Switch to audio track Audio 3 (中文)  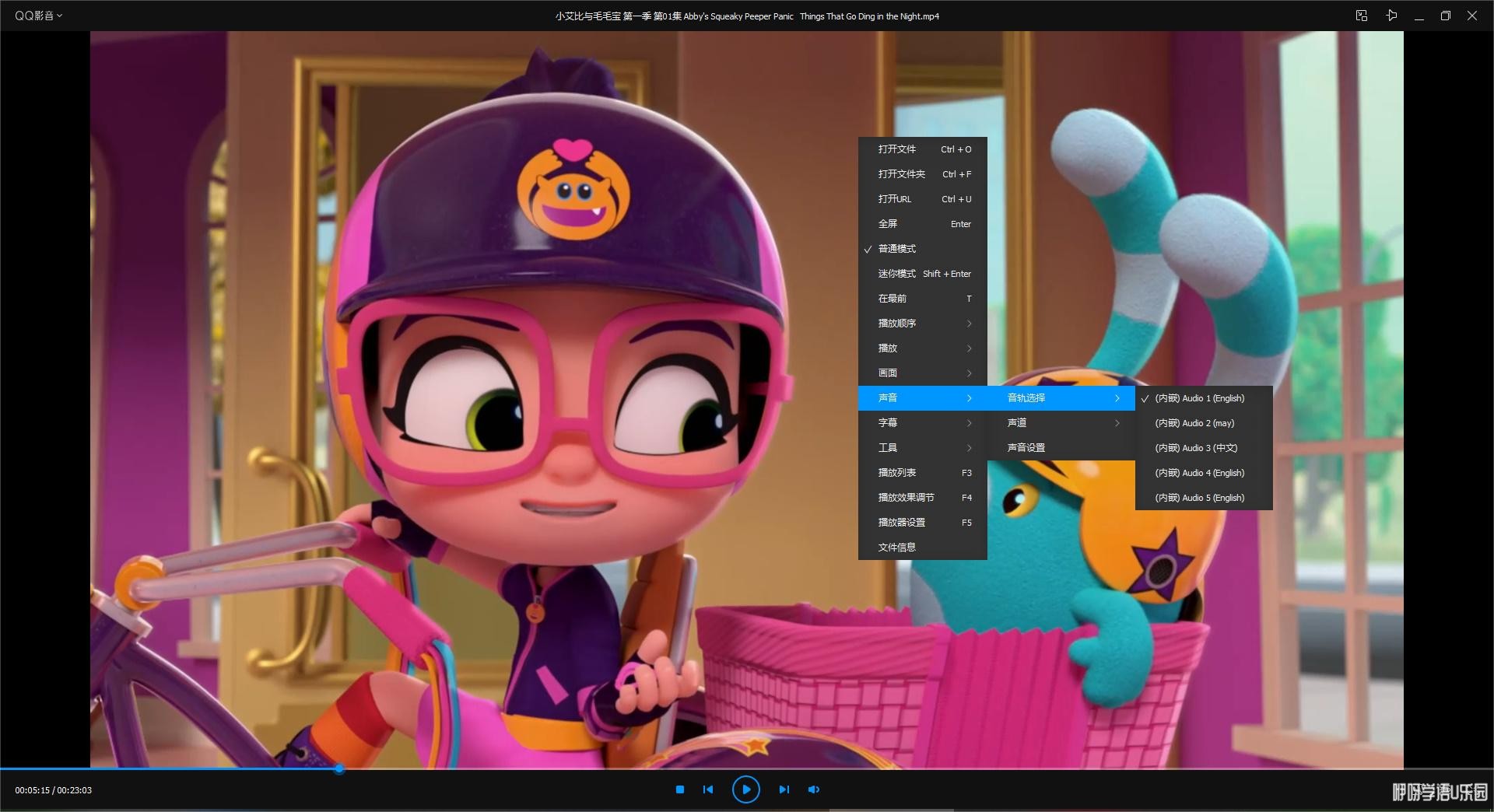coord(1196,448)
